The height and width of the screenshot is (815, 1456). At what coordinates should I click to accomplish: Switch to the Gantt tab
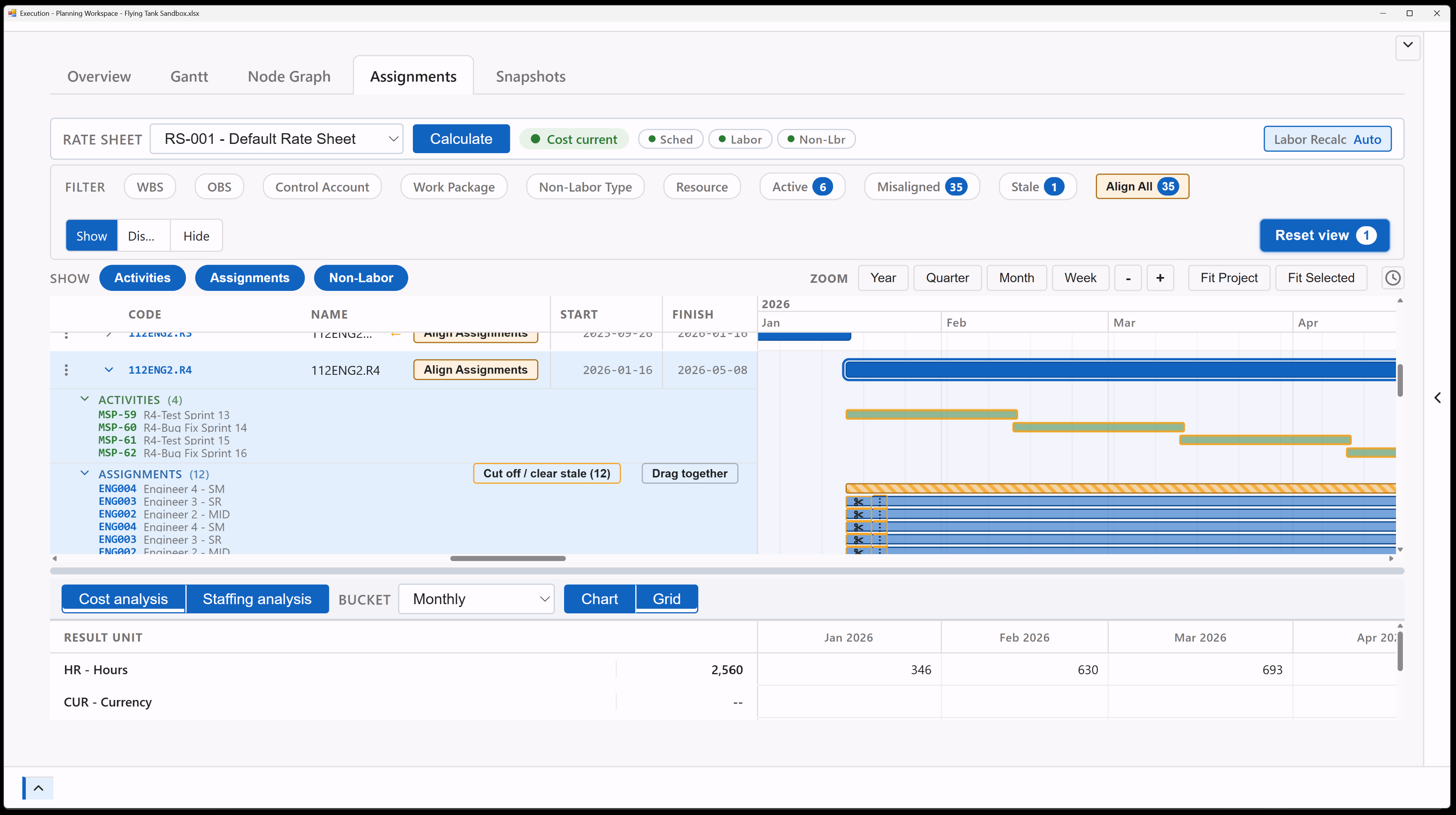tap(189, 76)
